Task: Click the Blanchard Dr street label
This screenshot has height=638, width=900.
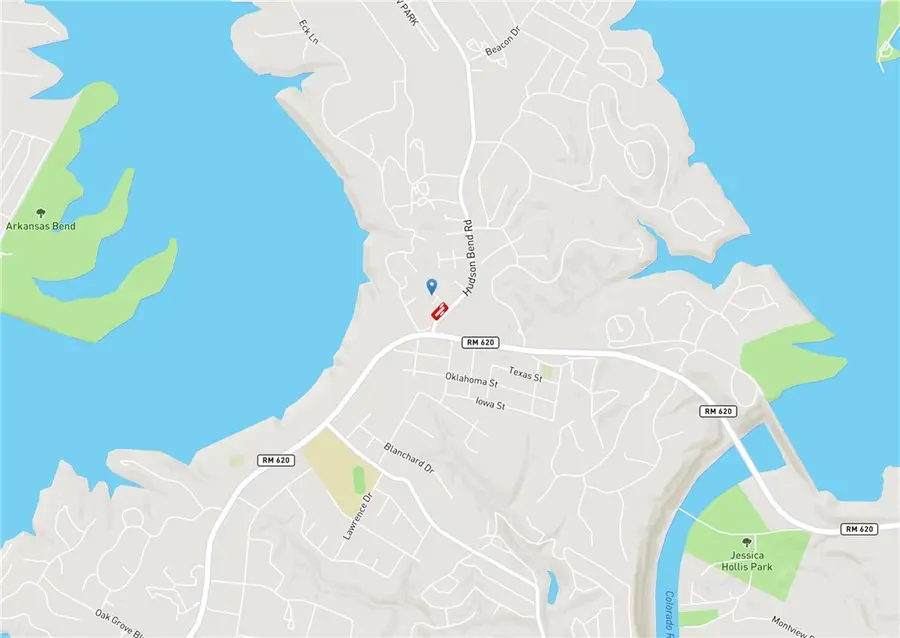Action: pyautogui.click(x=409, y=457)
